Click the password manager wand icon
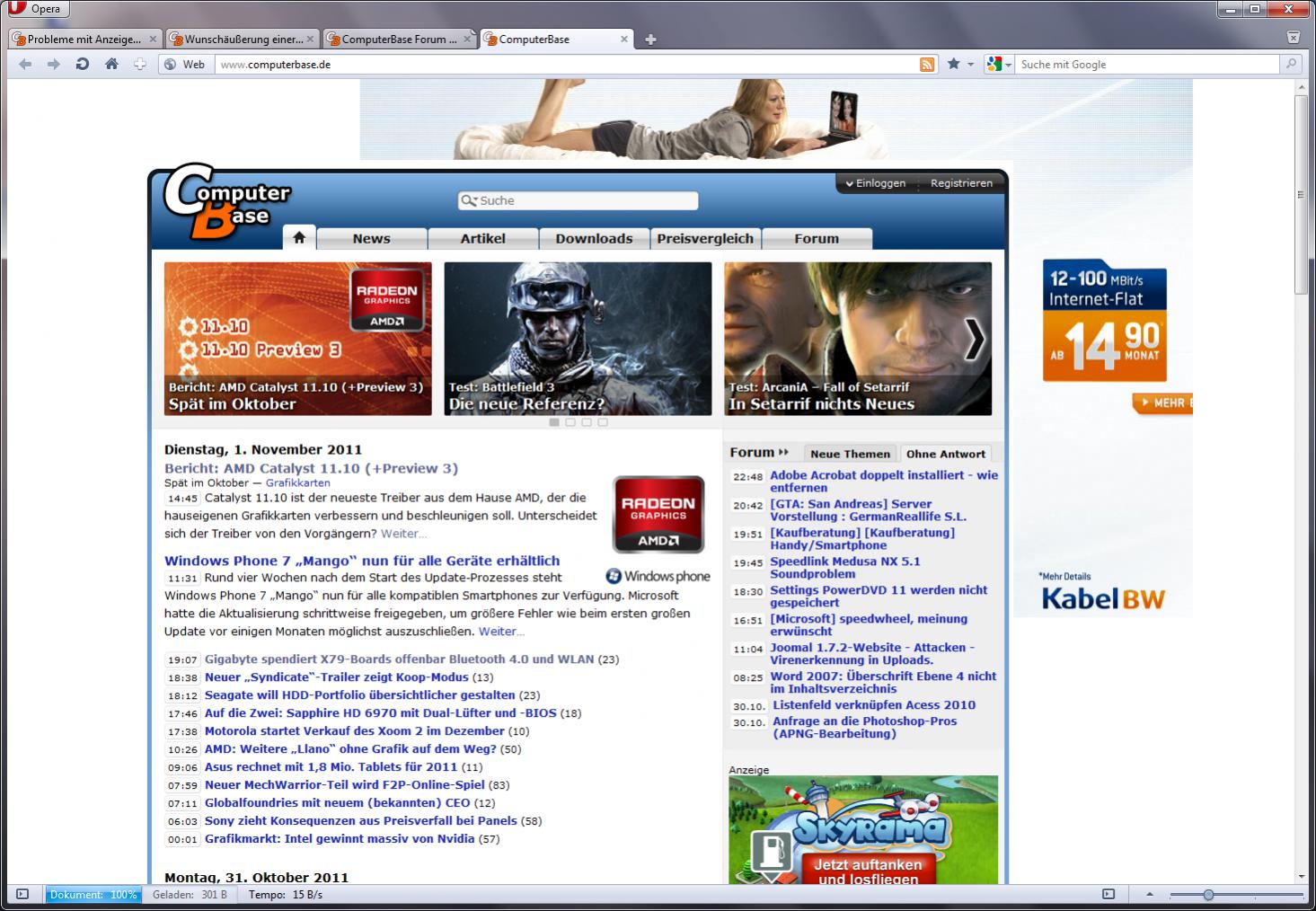Image resolution: width=1316 pixels, height=911 pixels. [140, 65]
